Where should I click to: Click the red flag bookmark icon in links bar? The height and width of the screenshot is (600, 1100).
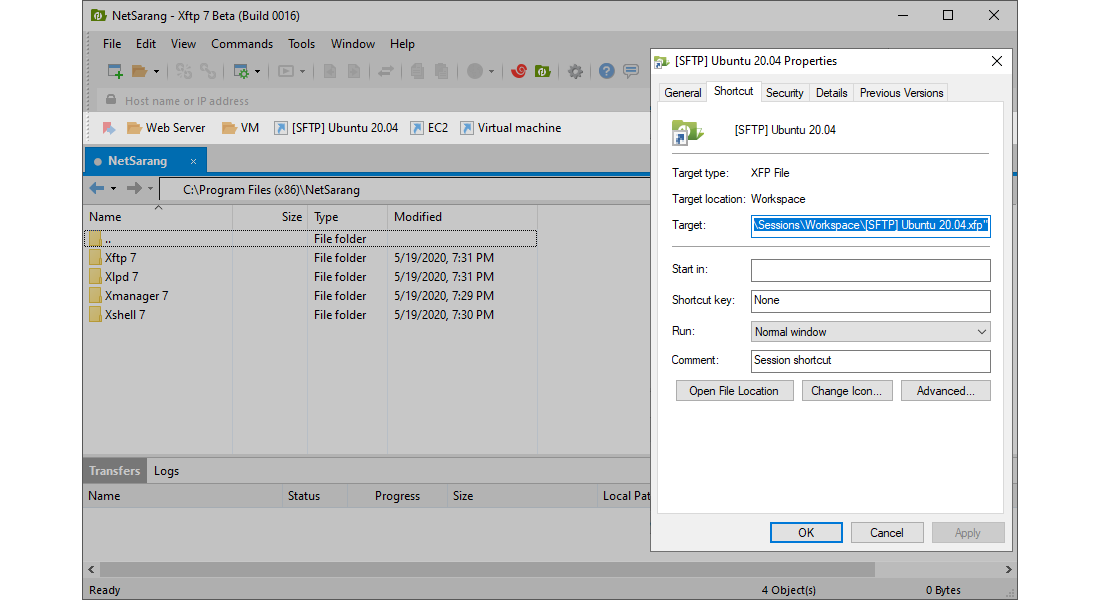[109, 128]
